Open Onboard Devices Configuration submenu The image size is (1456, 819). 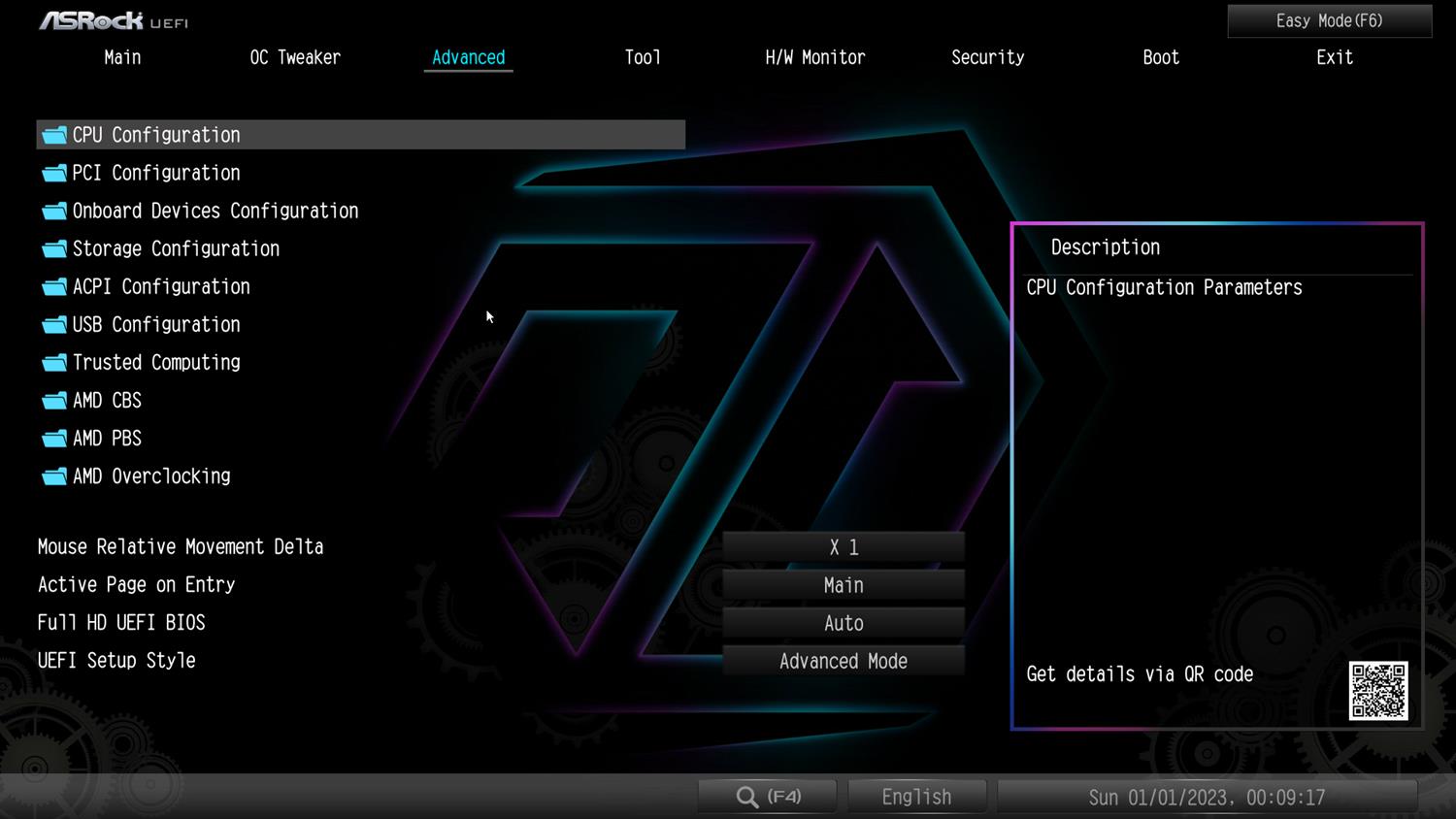(x=215, y=211)
